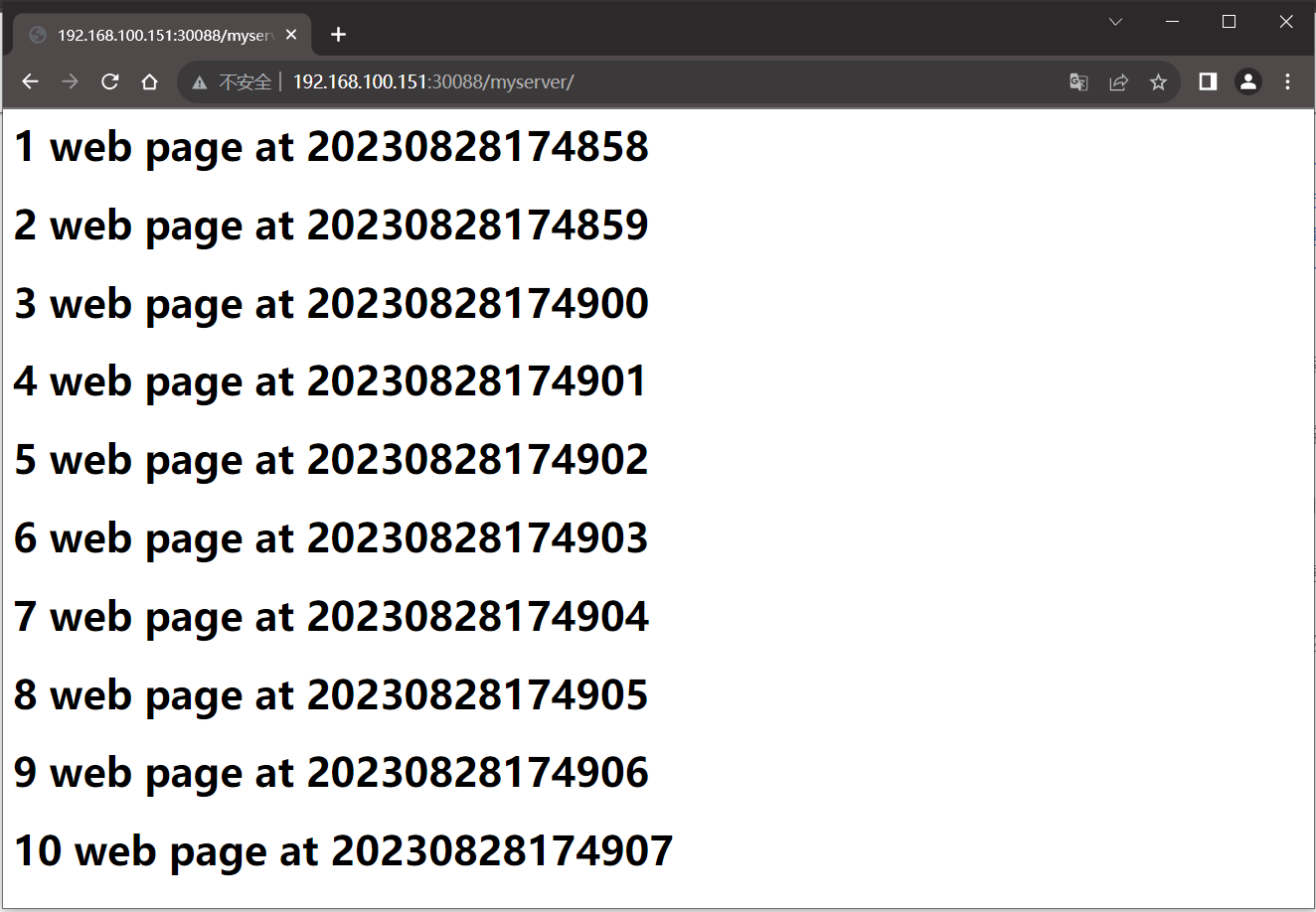Click text '10 web page at 20230828174907'

pyautogui.click(x=344, y=852)
